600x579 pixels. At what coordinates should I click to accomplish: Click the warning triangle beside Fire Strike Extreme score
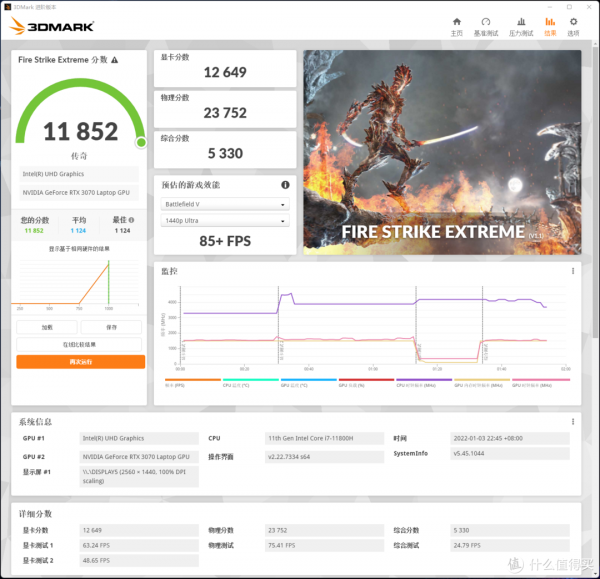[x=114, y=60]
